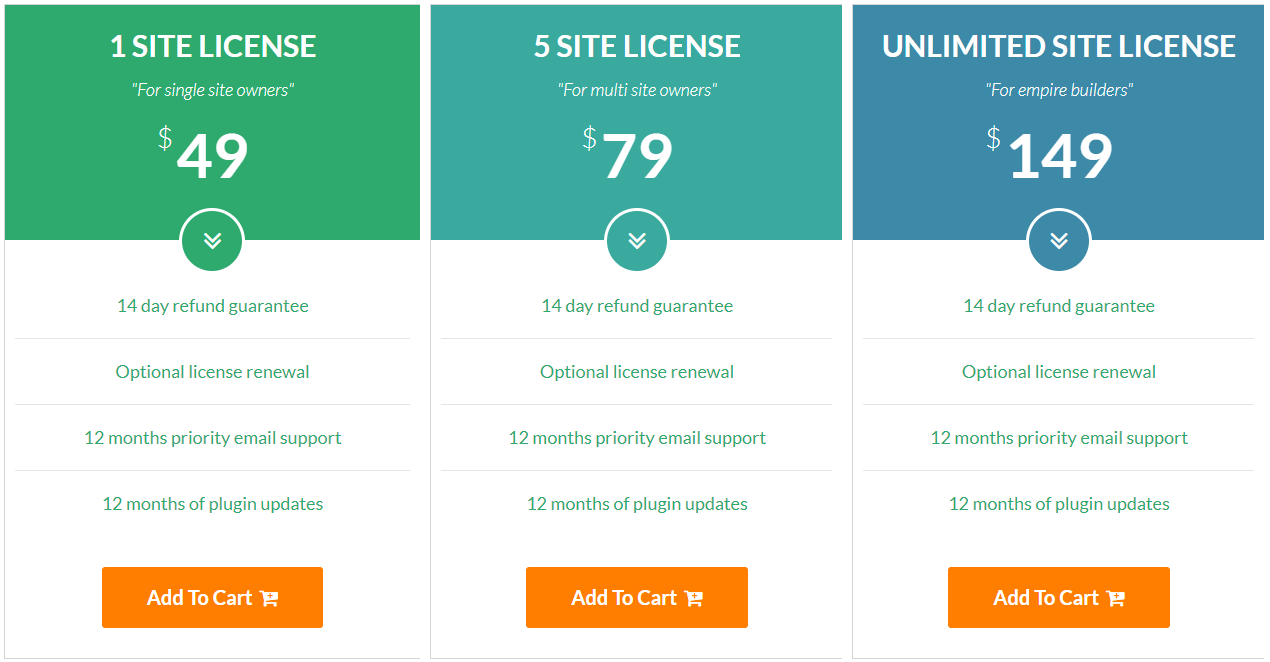Add the 1 Site License to cart

click(212, 597)
